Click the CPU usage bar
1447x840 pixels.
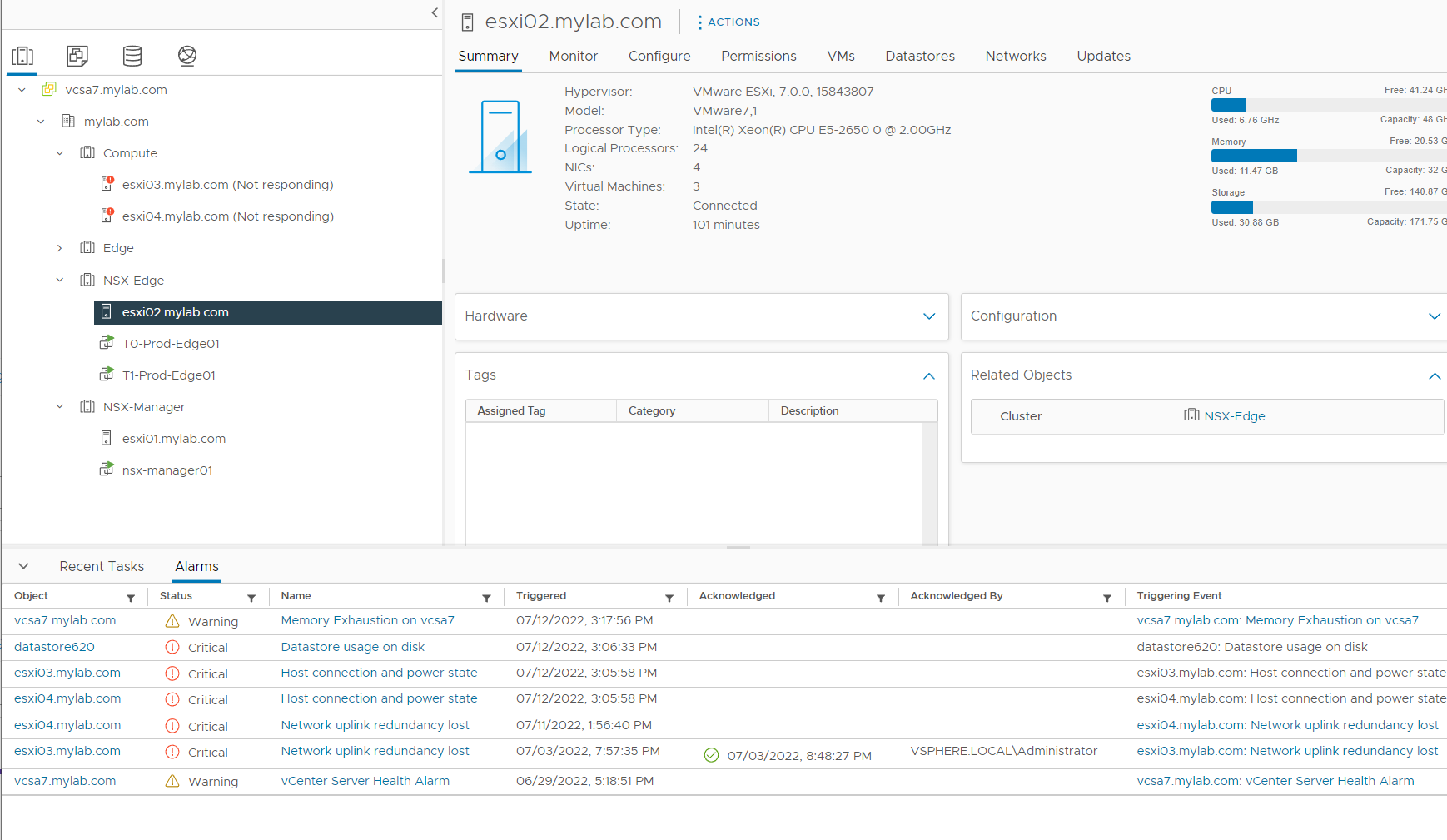point(1329,105)
